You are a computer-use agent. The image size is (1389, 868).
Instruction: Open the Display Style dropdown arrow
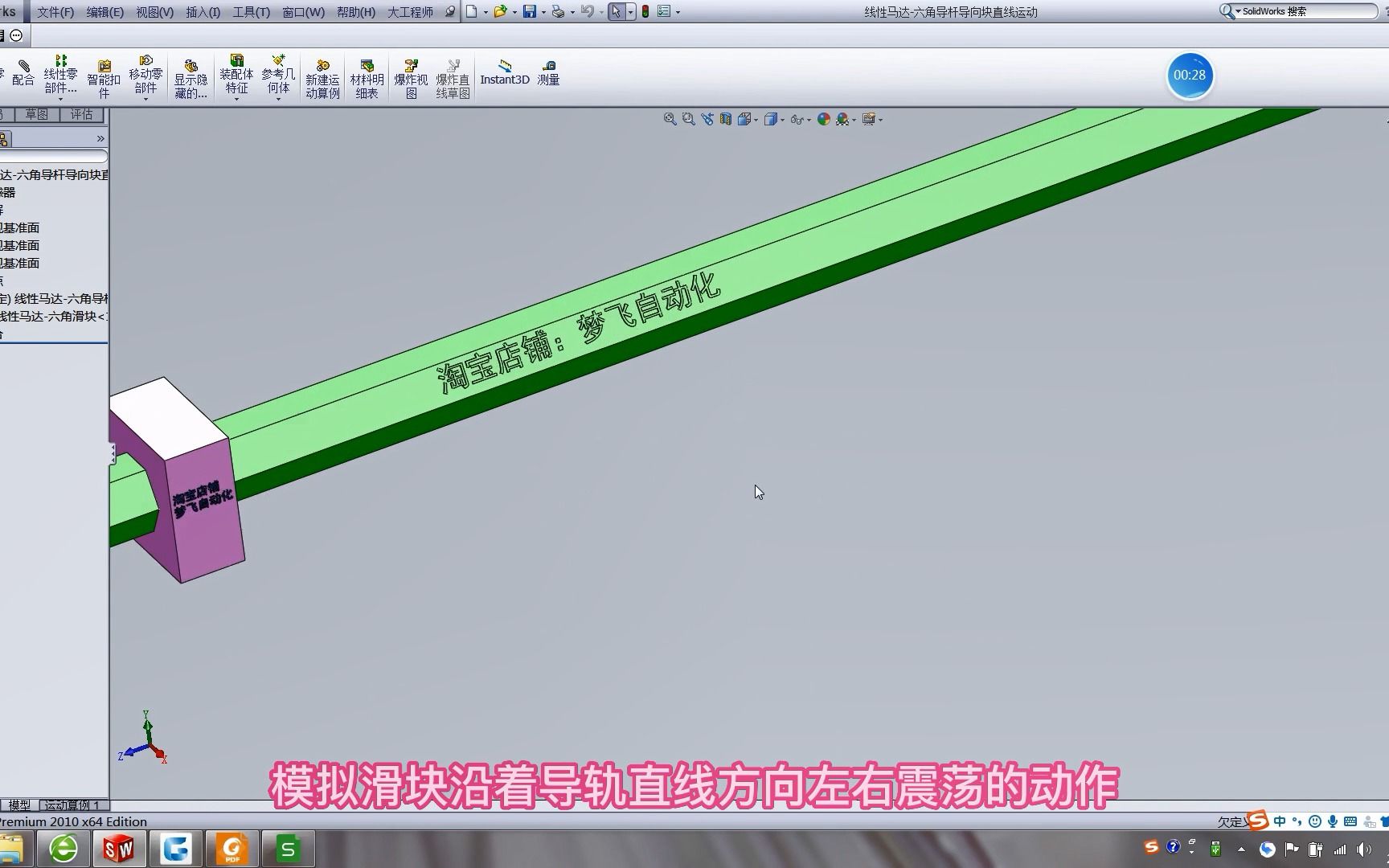tap(781, 119)
